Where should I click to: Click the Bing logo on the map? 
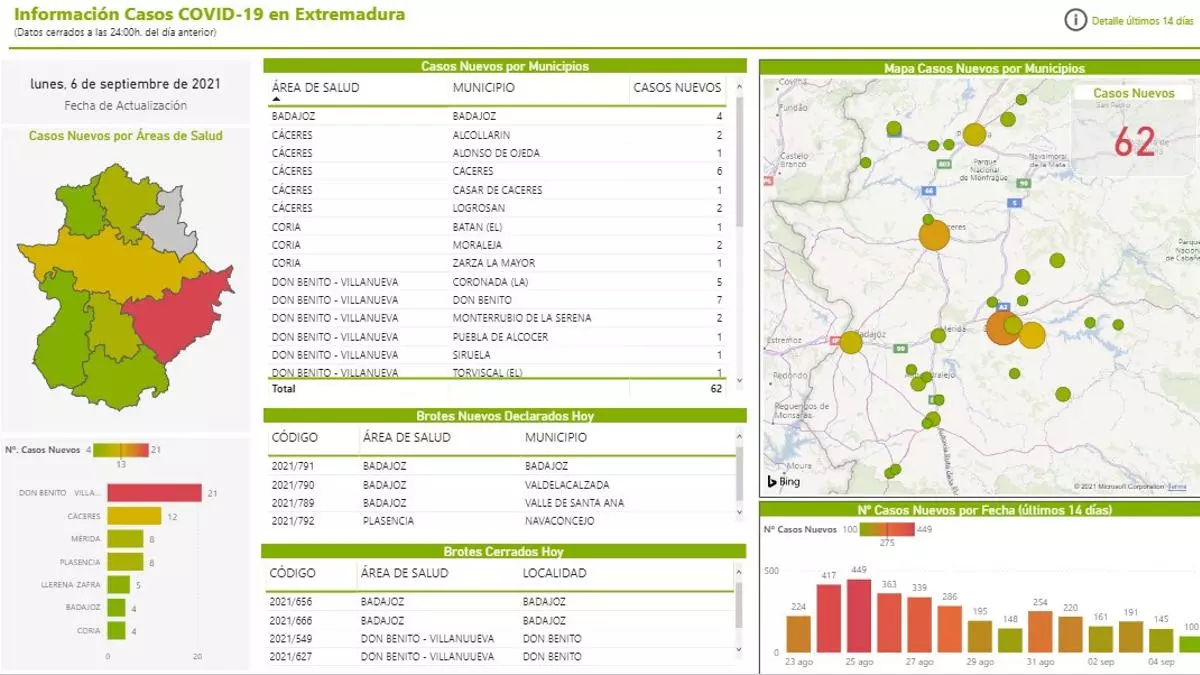coord(783,482)
